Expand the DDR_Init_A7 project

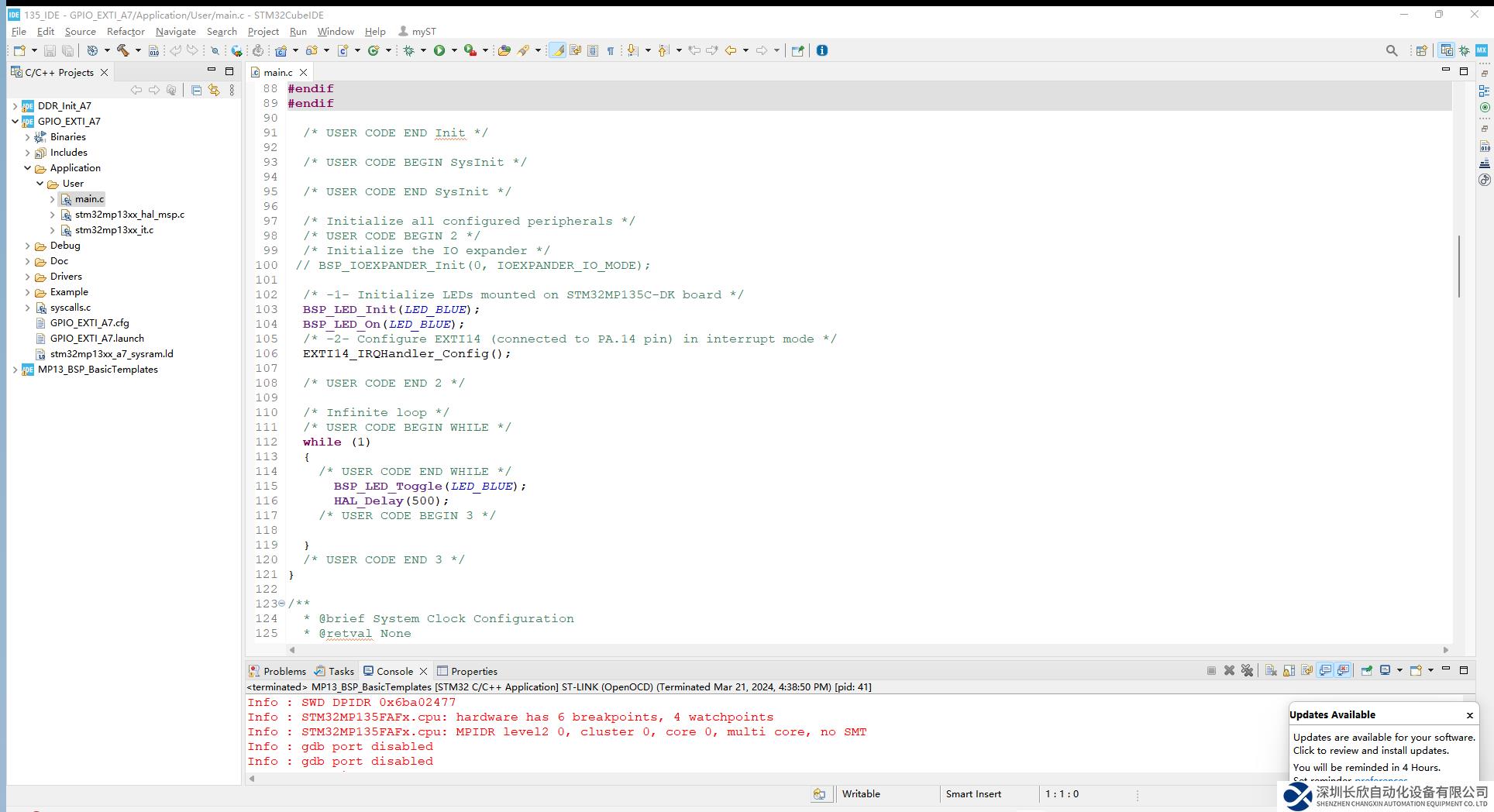tap(15, 106)
